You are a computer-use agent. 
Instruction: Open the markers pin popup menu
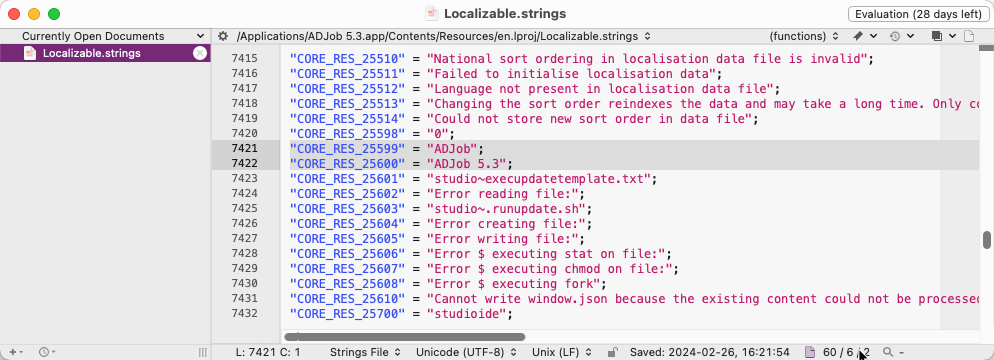865,36
